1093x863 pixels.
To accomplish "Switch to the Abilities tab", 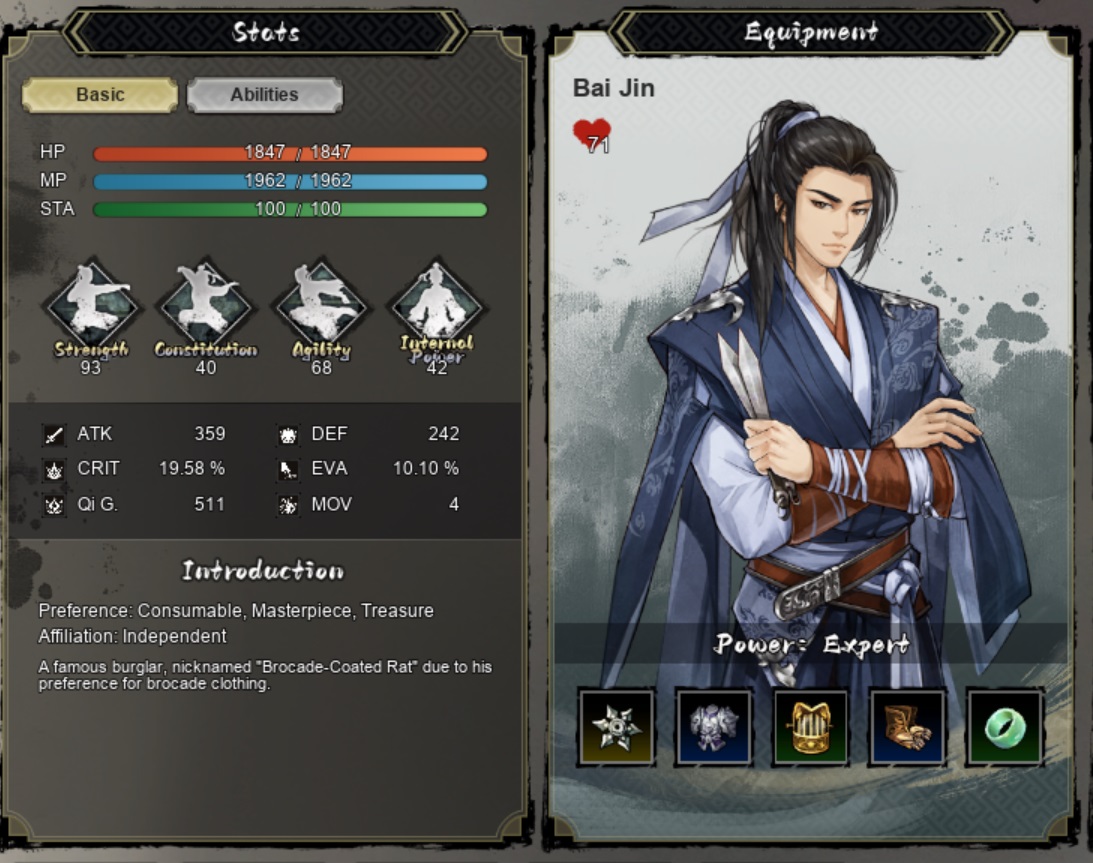I will click(265, 95).
